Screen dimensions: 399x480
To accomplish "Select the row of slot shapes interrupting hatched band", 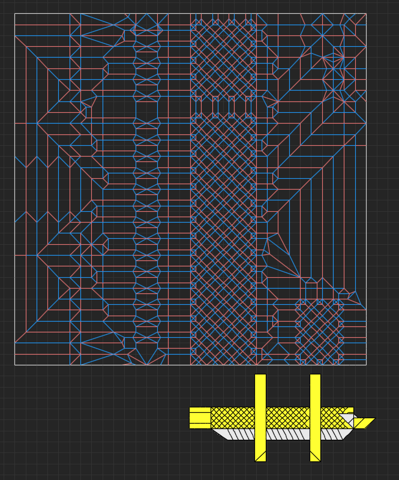I will (x=224, y=106).
